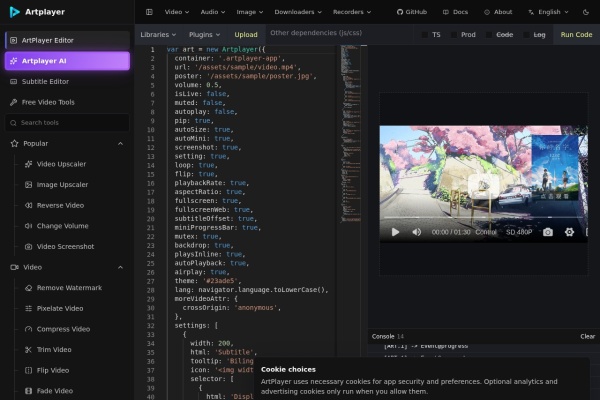Image resolution: width=600 pixels, height=400 pixels.
Task: Play the video in the player
Action: 395,232
